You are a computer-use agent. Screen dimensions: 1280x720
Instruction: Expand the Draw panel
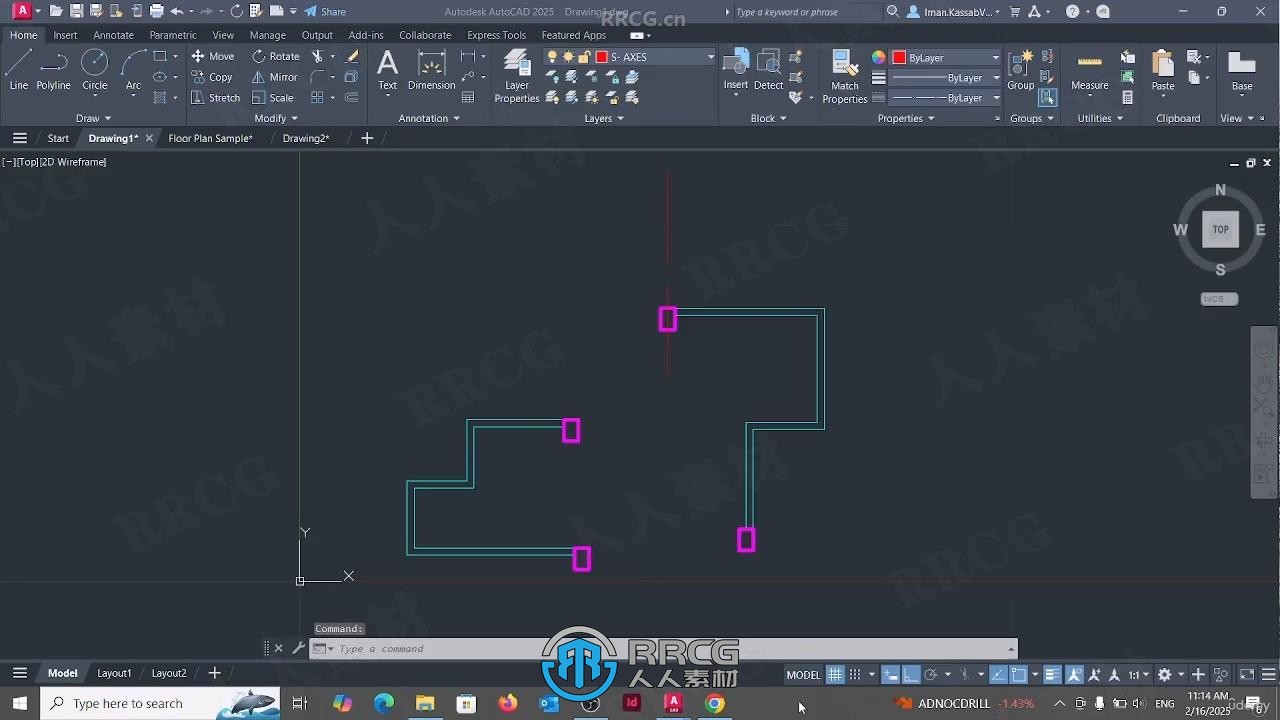coord(93,118)
